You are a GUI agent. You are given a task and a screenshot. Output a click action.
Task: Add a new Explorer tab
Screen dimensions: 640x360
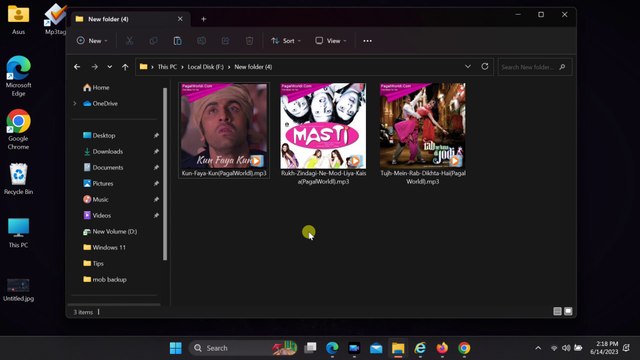pyautogui.click(x=203, y=19)
